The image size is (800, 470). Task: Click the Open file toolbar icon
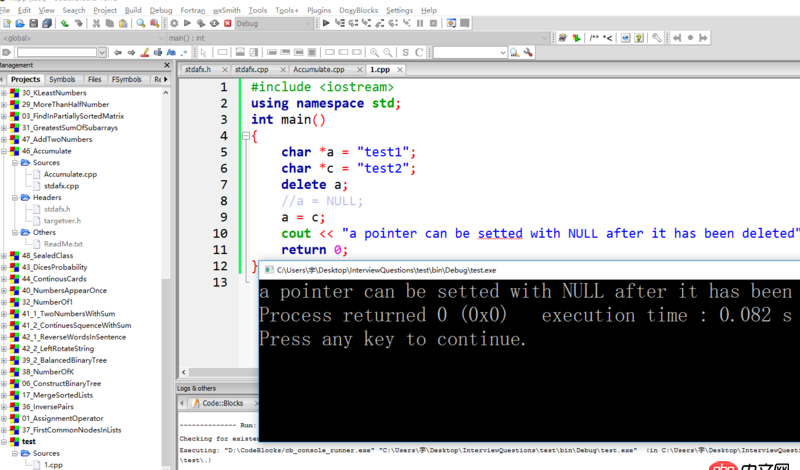click(x=20, y=23)
